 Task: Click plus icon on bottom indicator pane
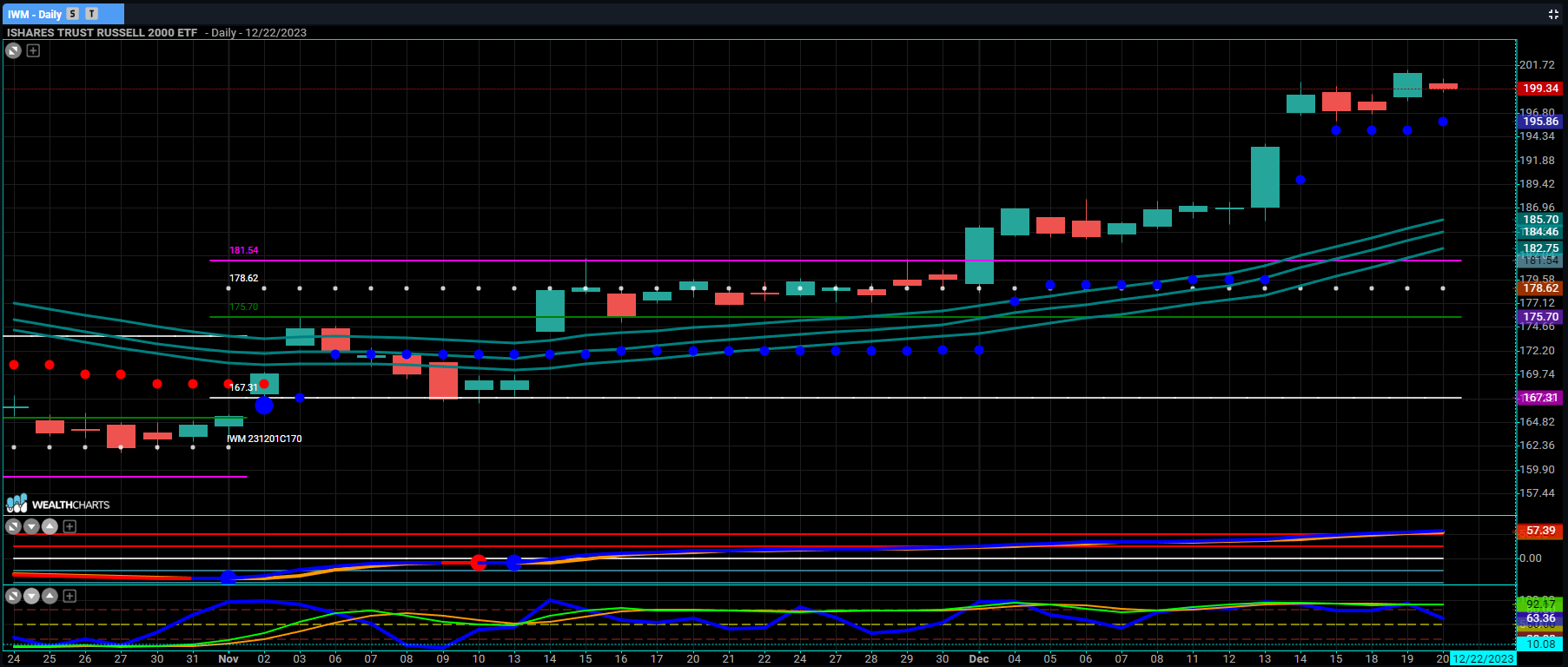click(70, 596)
